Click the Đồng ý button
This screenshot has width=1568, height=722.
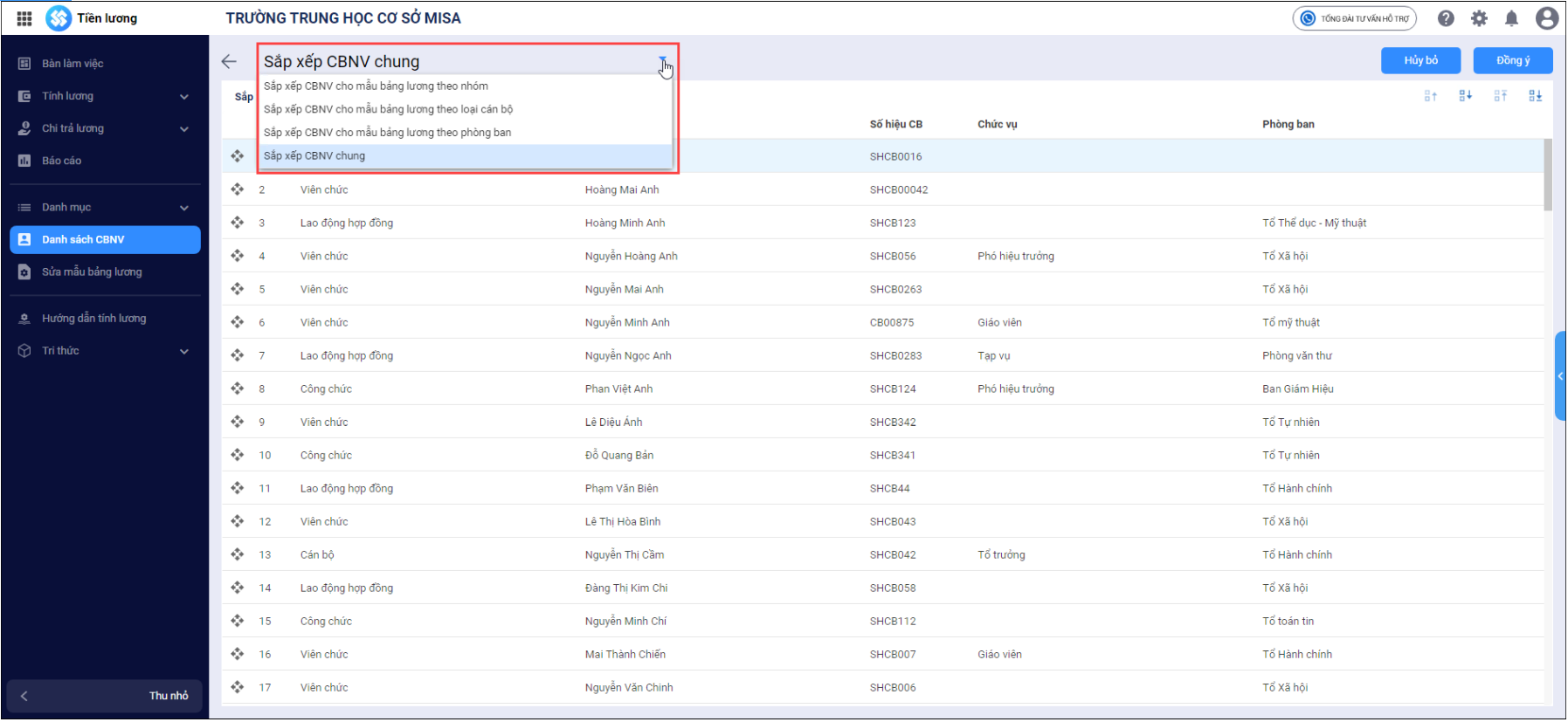(x=1512, y=60)
